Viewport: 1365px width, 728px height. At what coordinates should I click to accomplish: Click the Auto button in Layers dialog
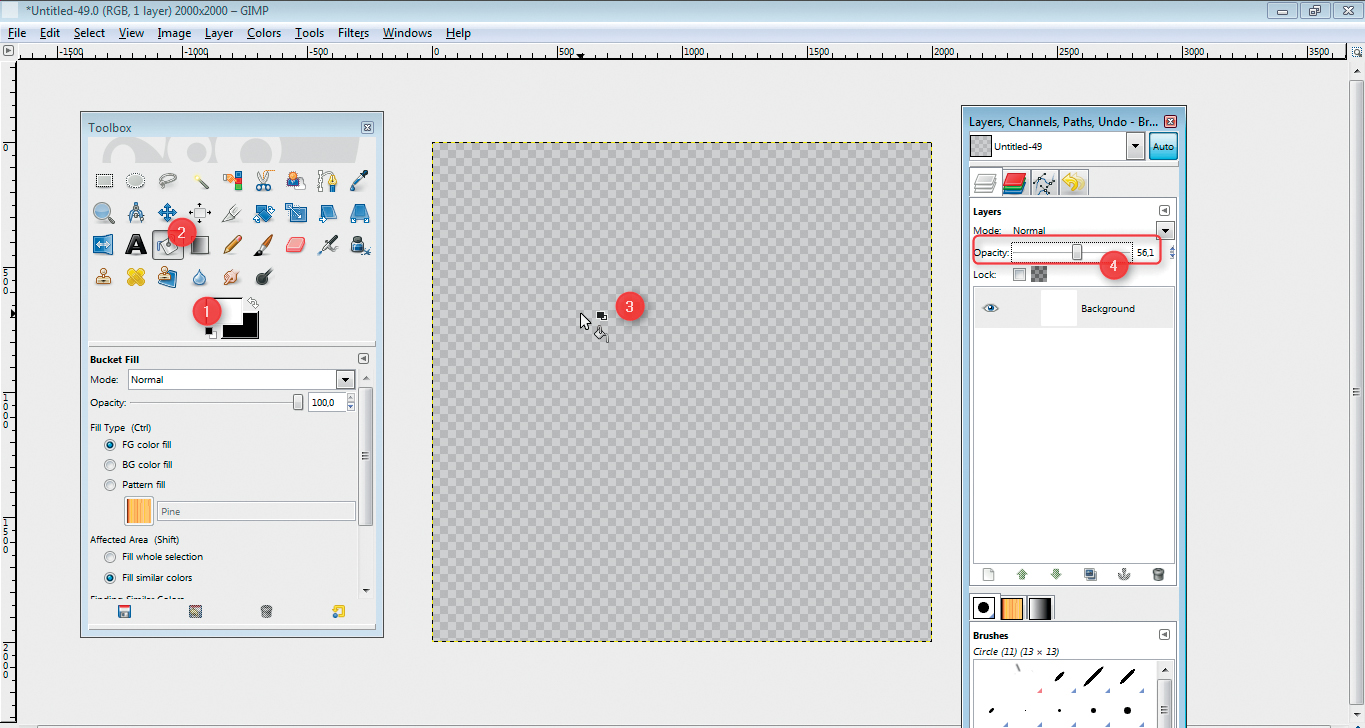(1163, 147)
